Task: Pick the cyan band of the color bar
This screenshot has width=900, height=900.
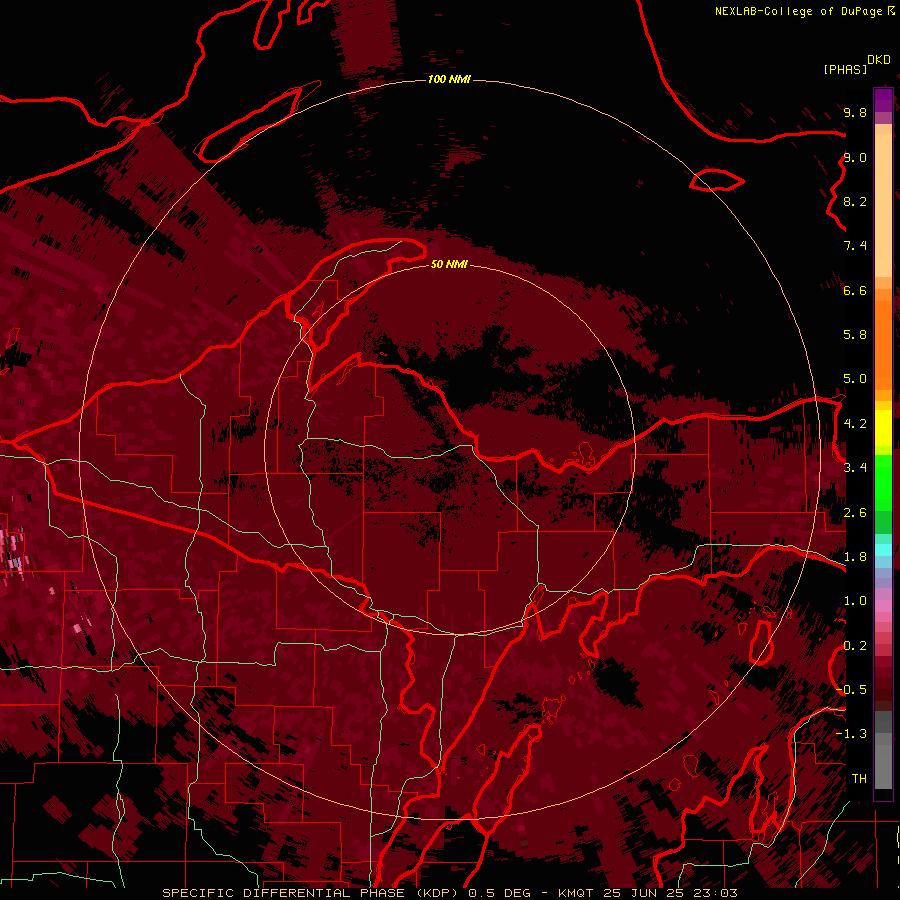Action: pos(883,550)
